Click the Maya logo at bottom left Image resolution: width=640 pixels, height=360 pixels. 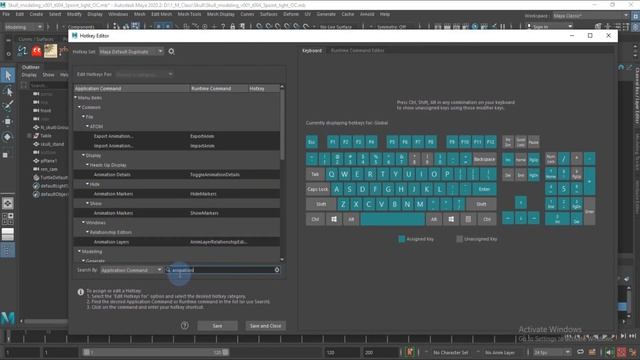point(8,318)
